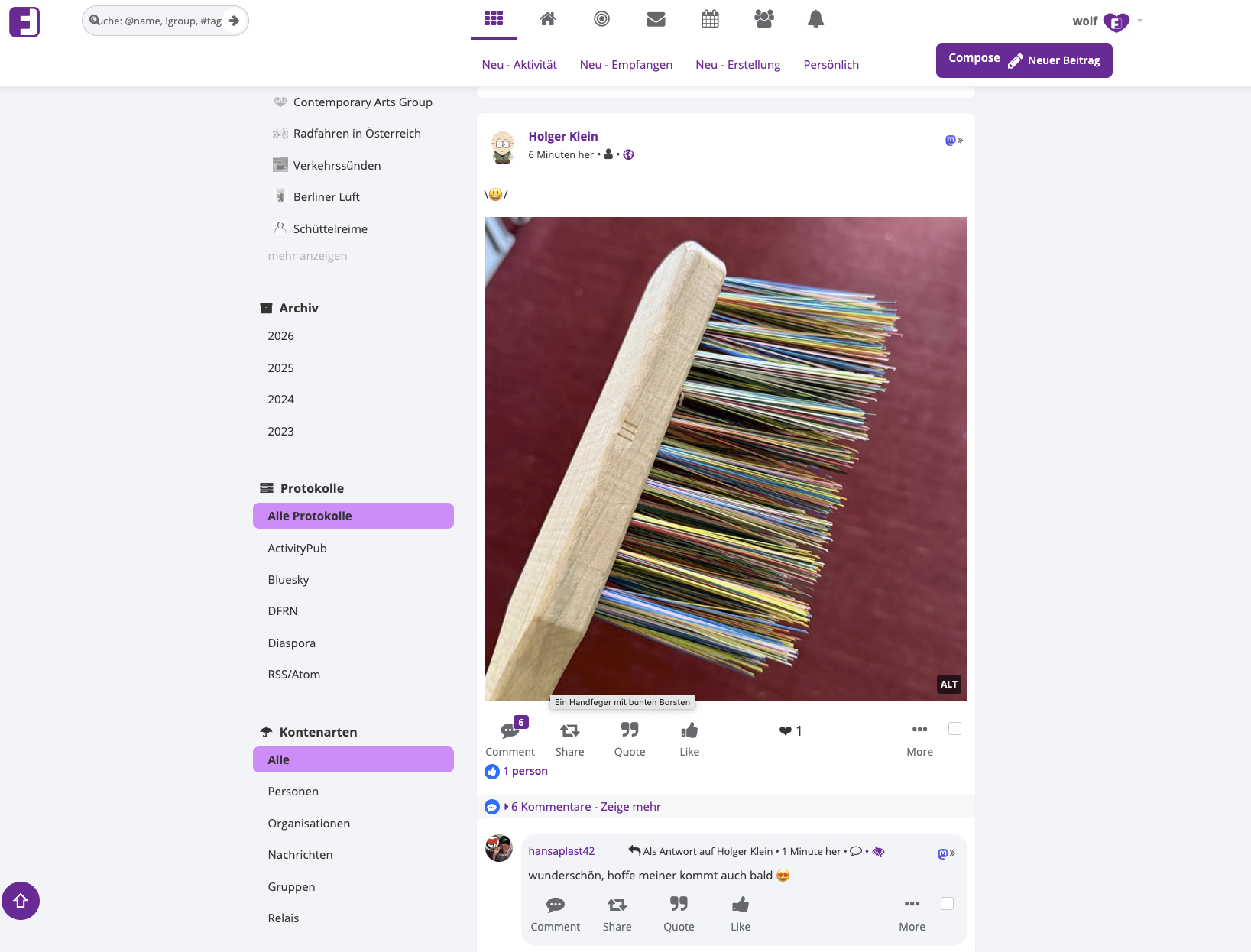This screenshot has width=1251, height=952.
Task: Open the contacts people icon
Action: (x=763, y=19)
